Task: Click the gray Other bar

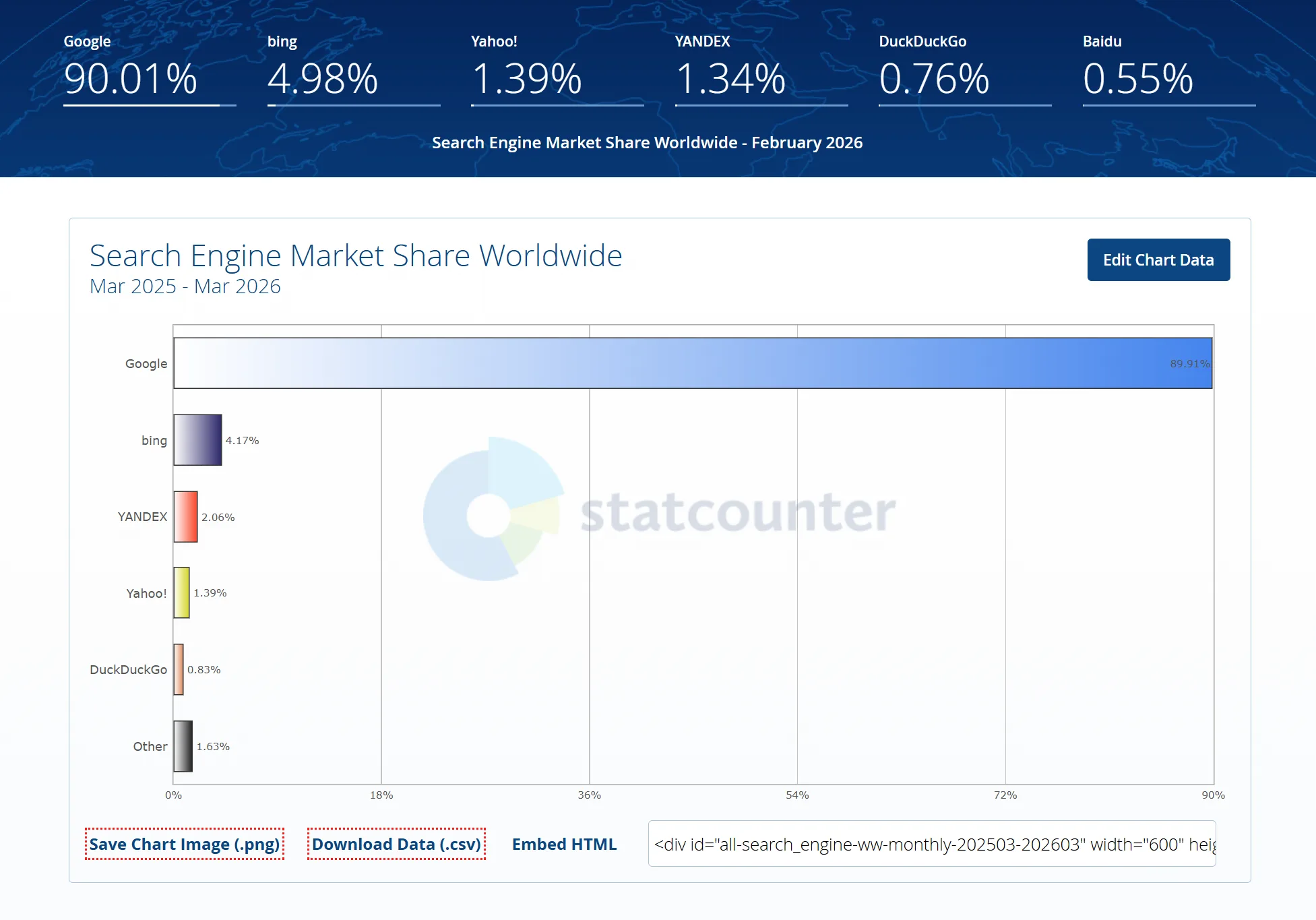Action: click(183, 746)
